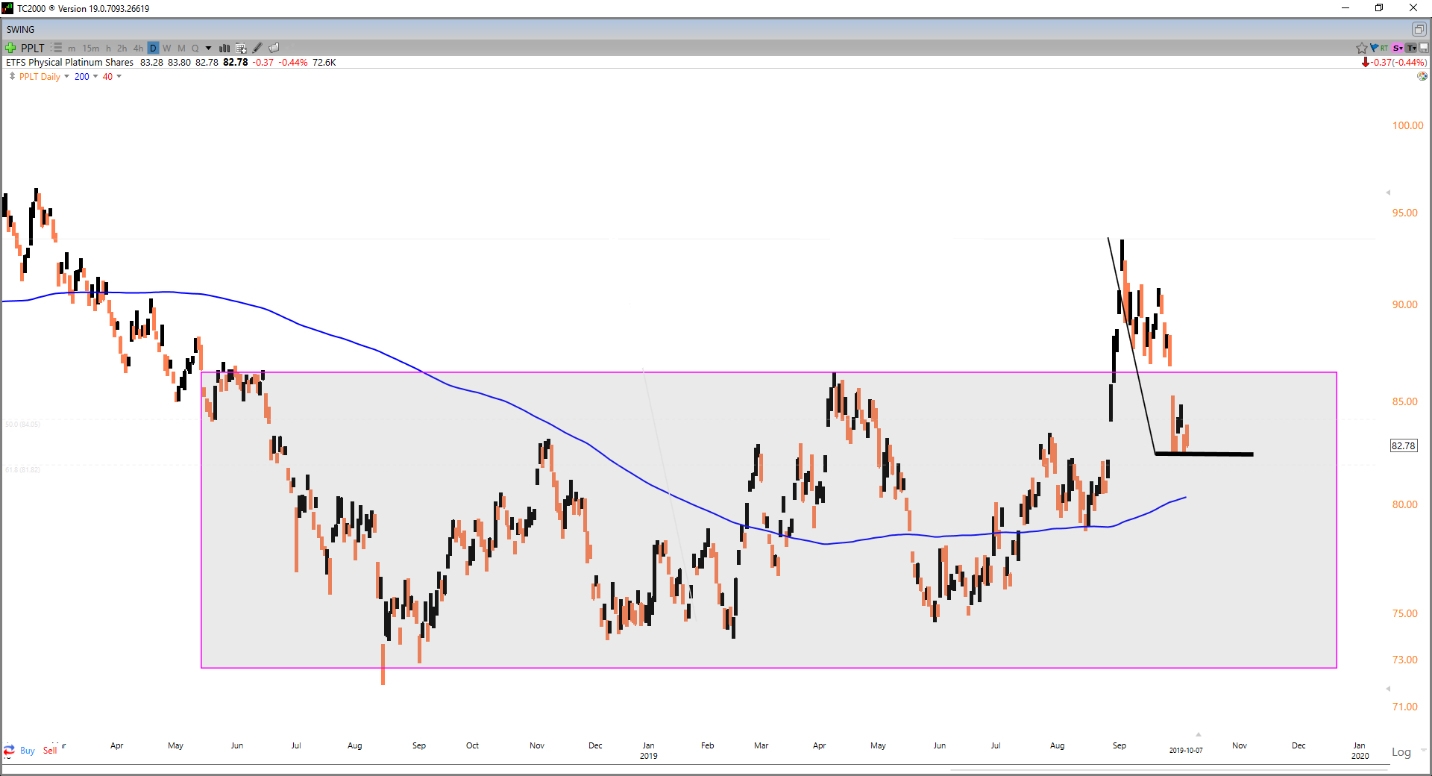Viewport: 1432px width, 776px height.
Task: Click the eraser icon in the chart toolbar
Action: pyautogui.click(x=274, y=48)
